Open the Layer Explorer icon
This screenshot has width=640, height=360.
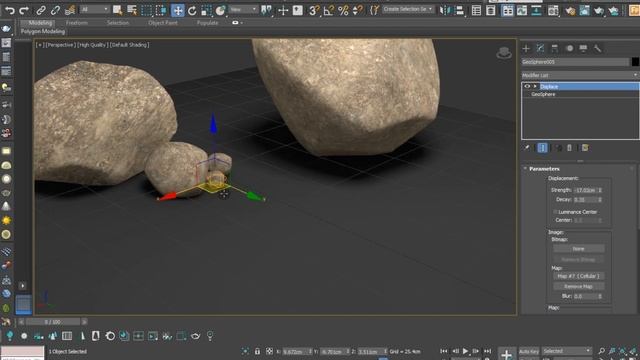click(x=491, y=10)
